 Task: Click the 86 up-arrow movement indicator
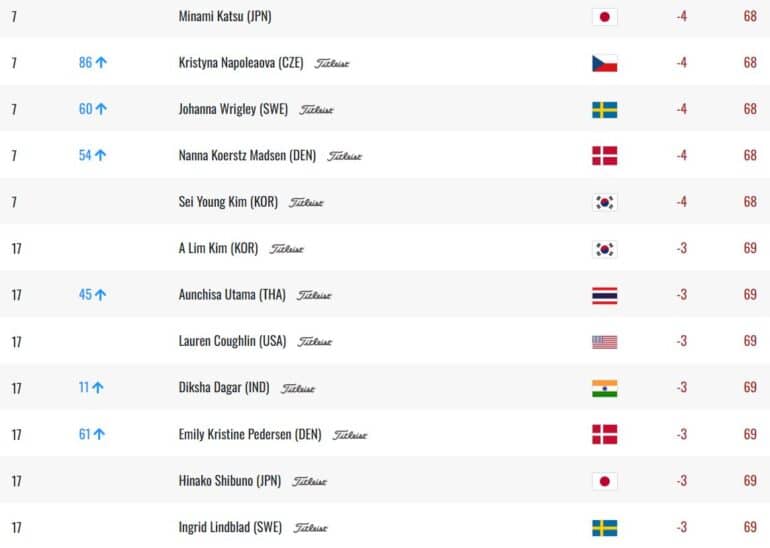(93, 62)
